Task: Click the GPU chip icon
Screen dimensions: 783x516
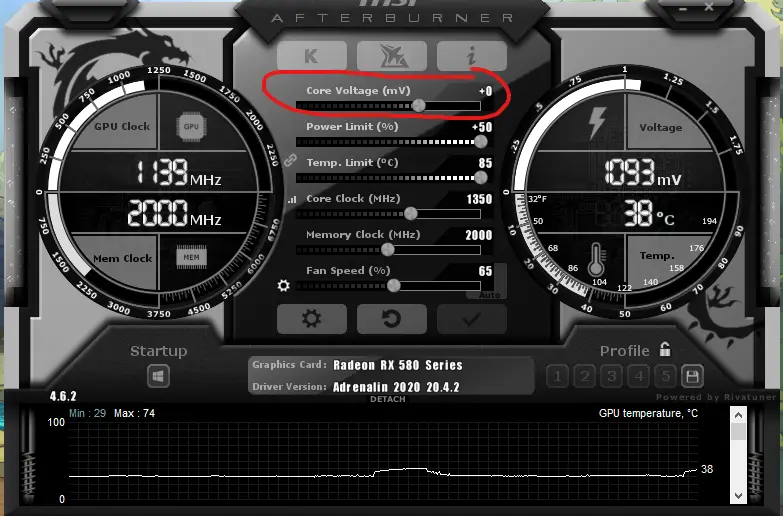Action: [191, 126]
